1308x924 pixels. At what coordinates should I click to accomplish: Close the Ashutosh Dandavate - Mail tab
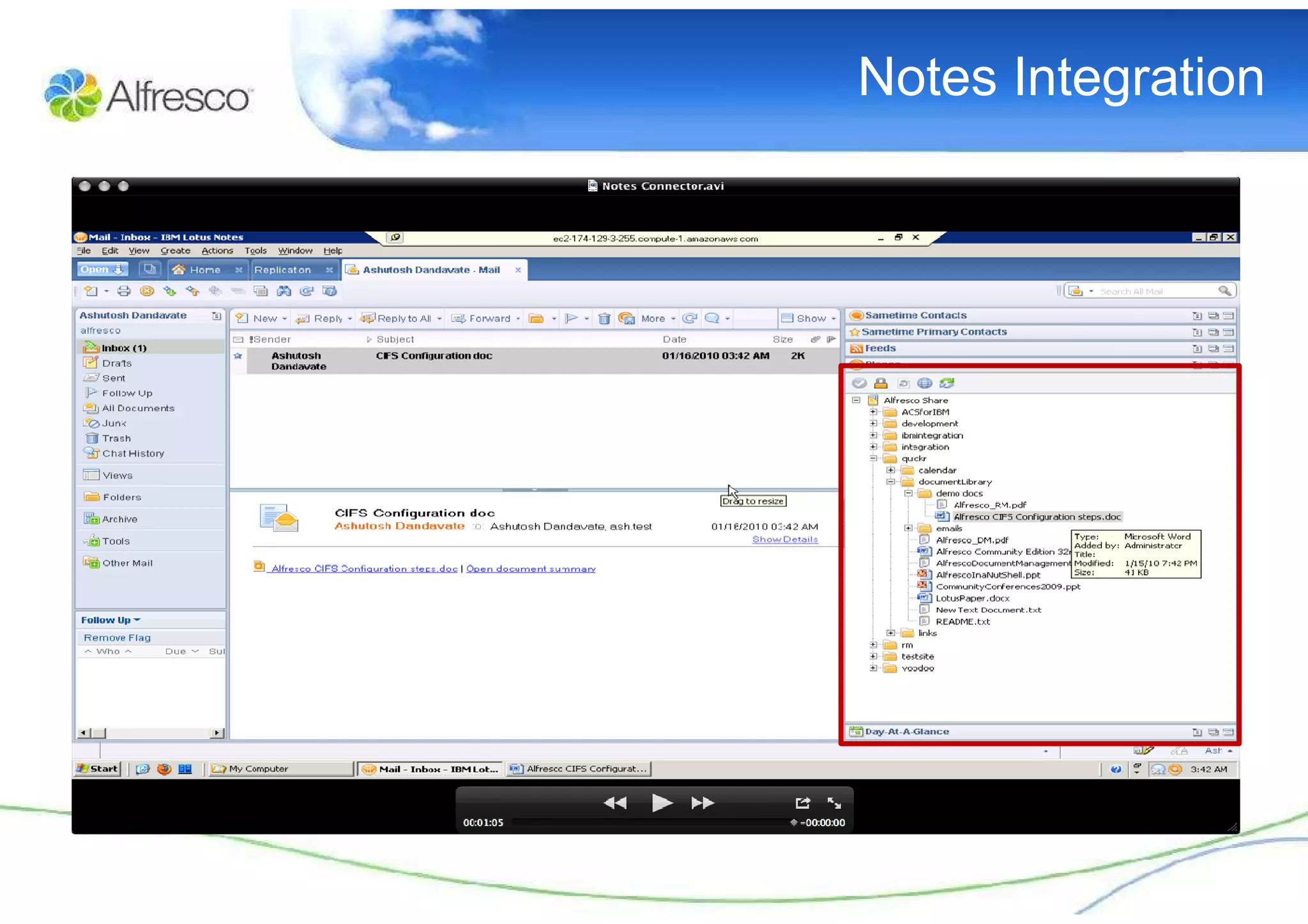coord(518,270)
